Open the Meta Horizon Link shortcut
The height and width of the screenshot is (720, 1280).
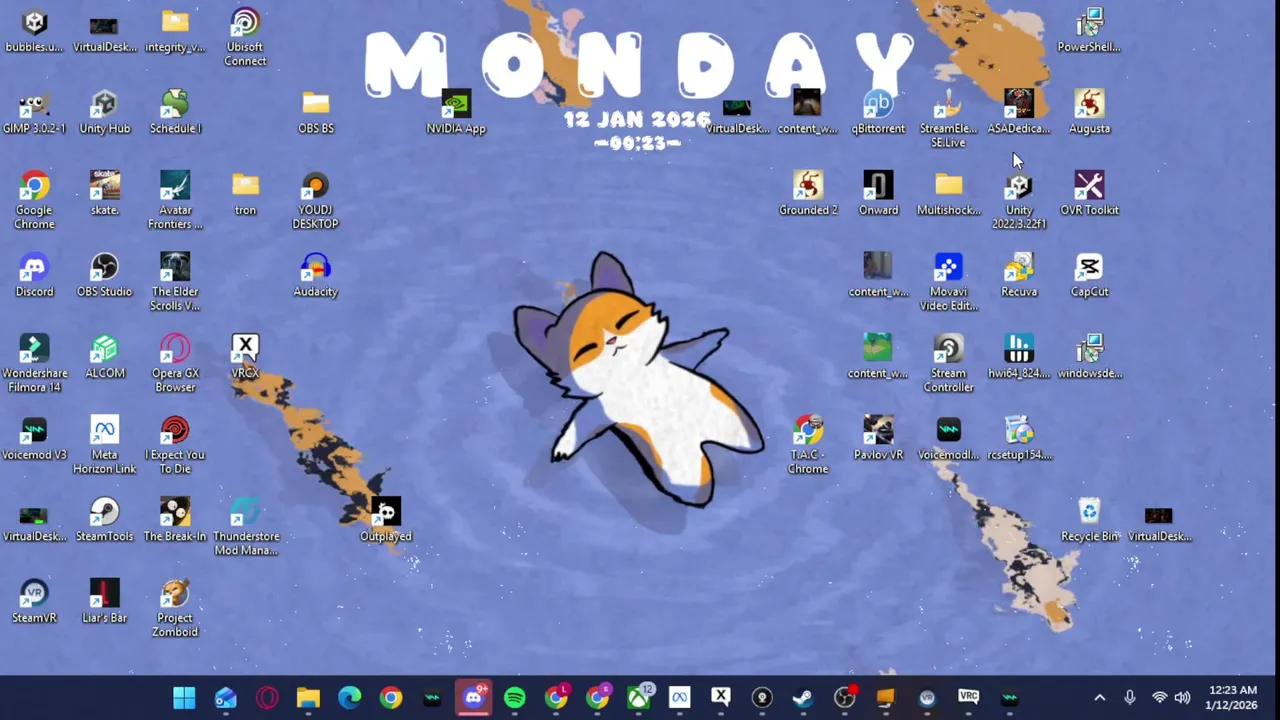[104, 445]
